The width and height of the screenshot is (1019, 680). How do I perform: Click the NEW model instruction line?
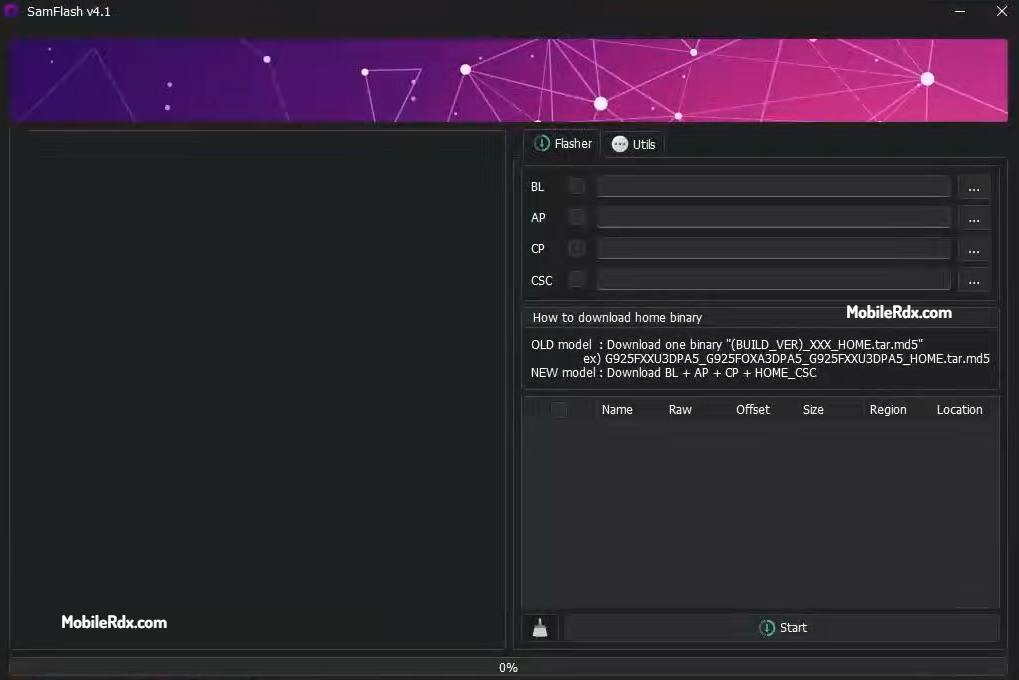(673, 373)
